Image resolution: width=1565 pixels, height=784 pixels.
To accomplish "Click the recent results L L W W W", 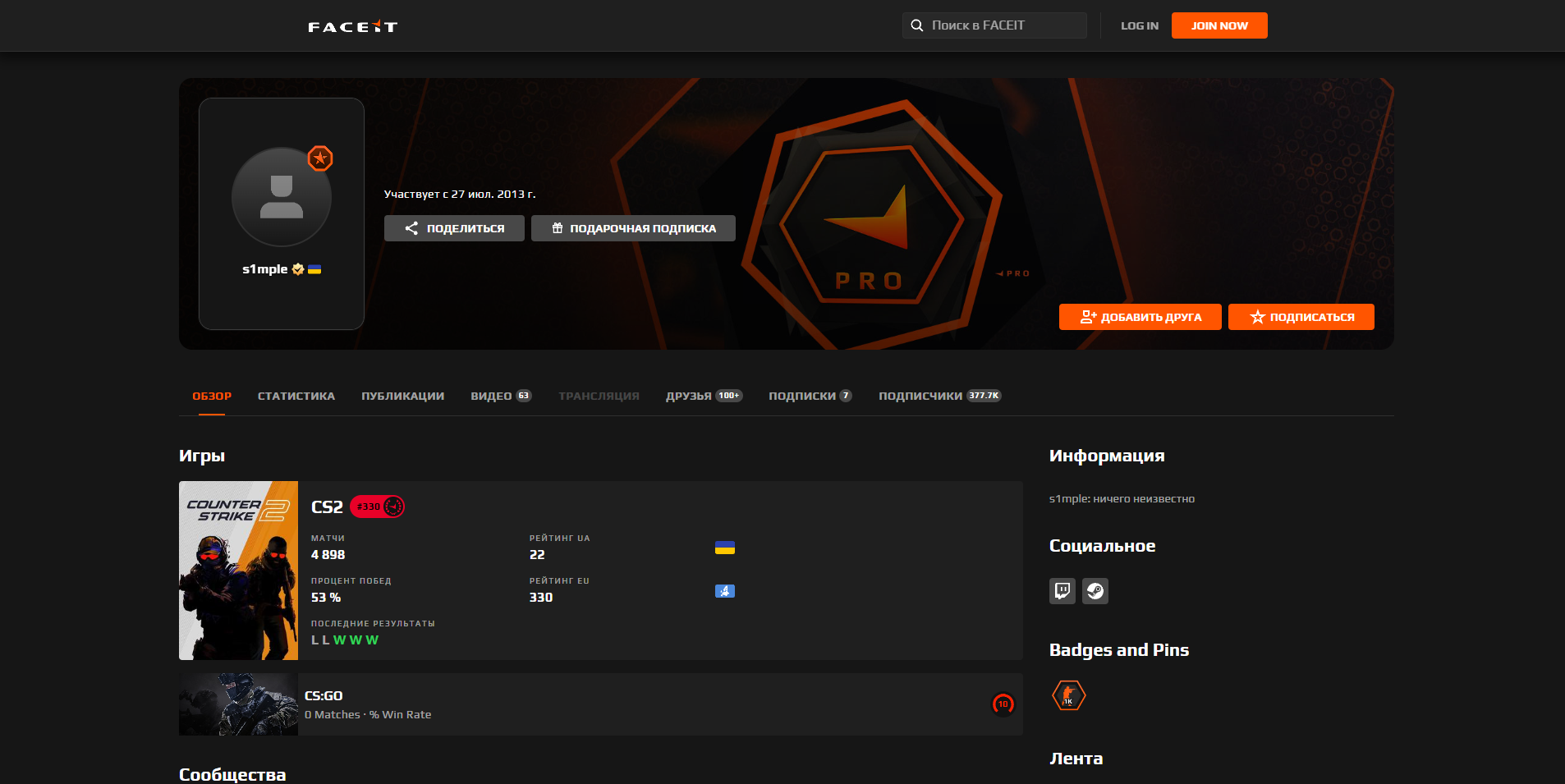I will [345, 640].
